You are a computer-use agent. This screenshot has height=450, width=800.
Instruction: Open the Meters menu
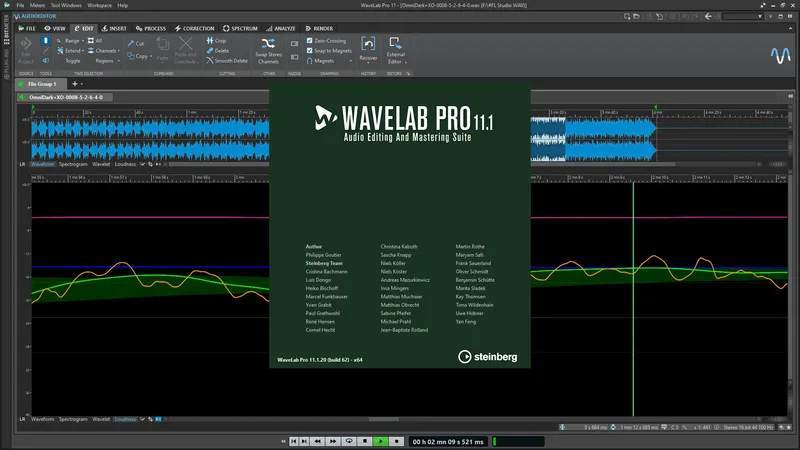37,5
